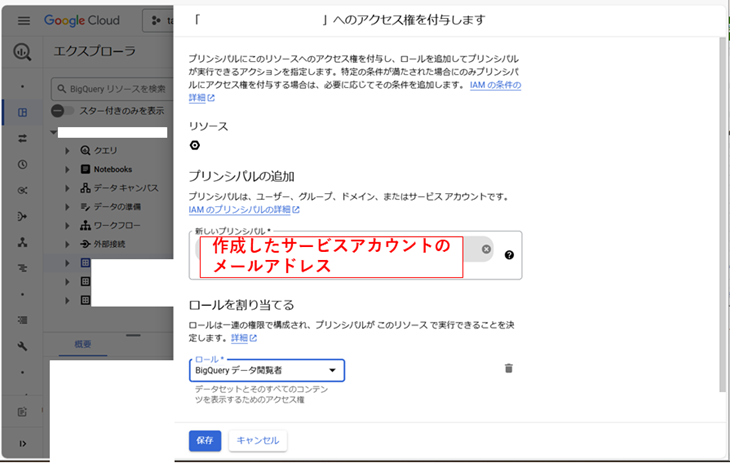Image resolution: width=730 pixels, height=463 pixels.
Task: Click the キャンセル button
Action: tap(258, 441)
